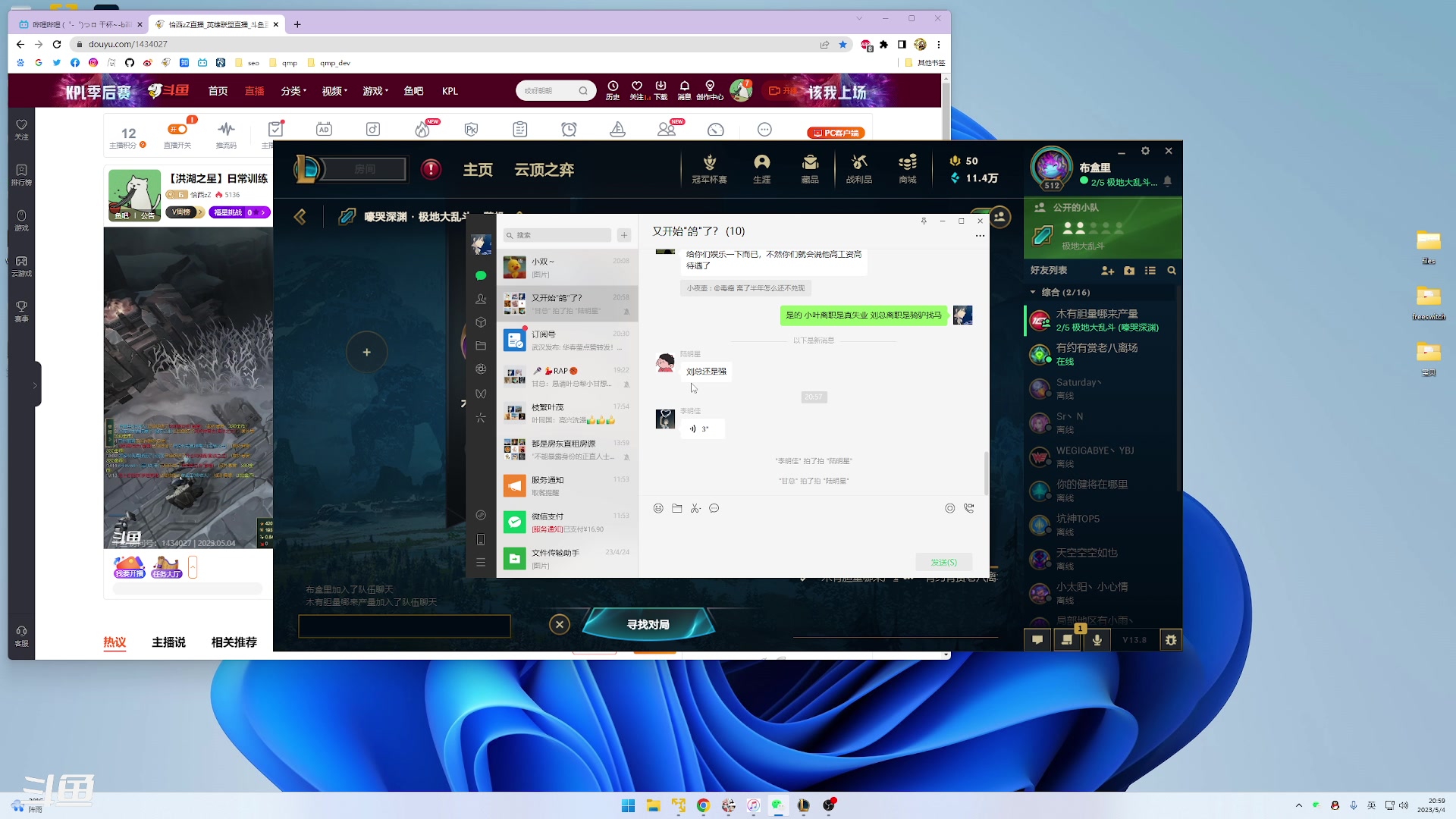Viewport: 1456px width, 819px height.
Task: Open Chrome tab search dropdown arrow
Action: (x=858, y=18)
